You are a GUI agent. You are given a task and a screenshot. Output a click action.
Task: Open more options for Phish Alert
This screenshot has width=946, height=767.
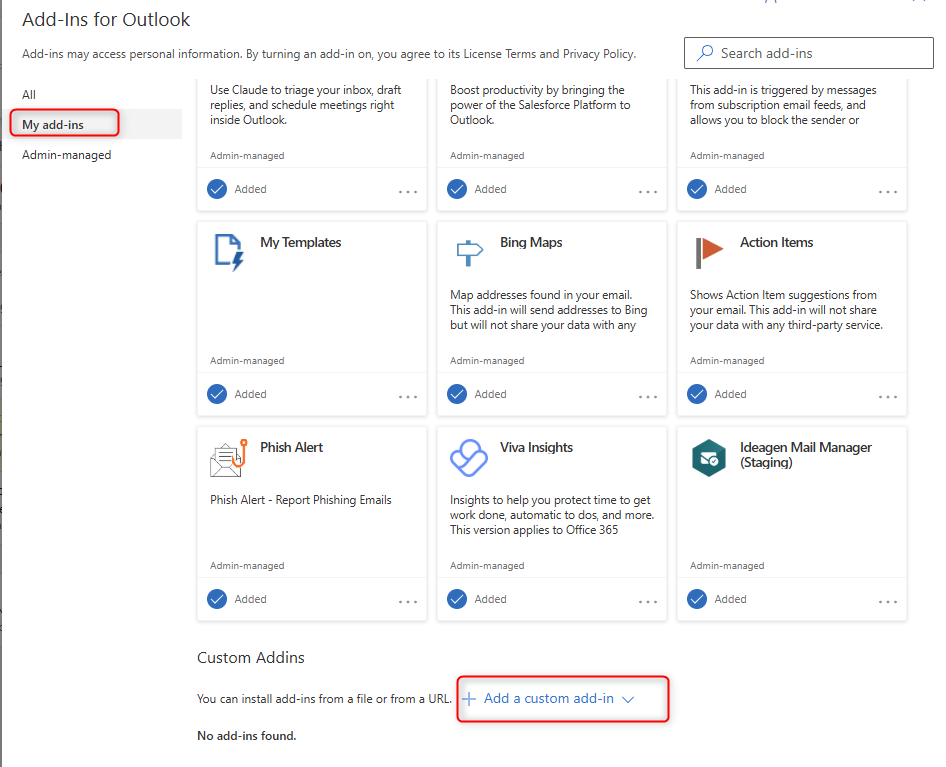coord(408,602)
